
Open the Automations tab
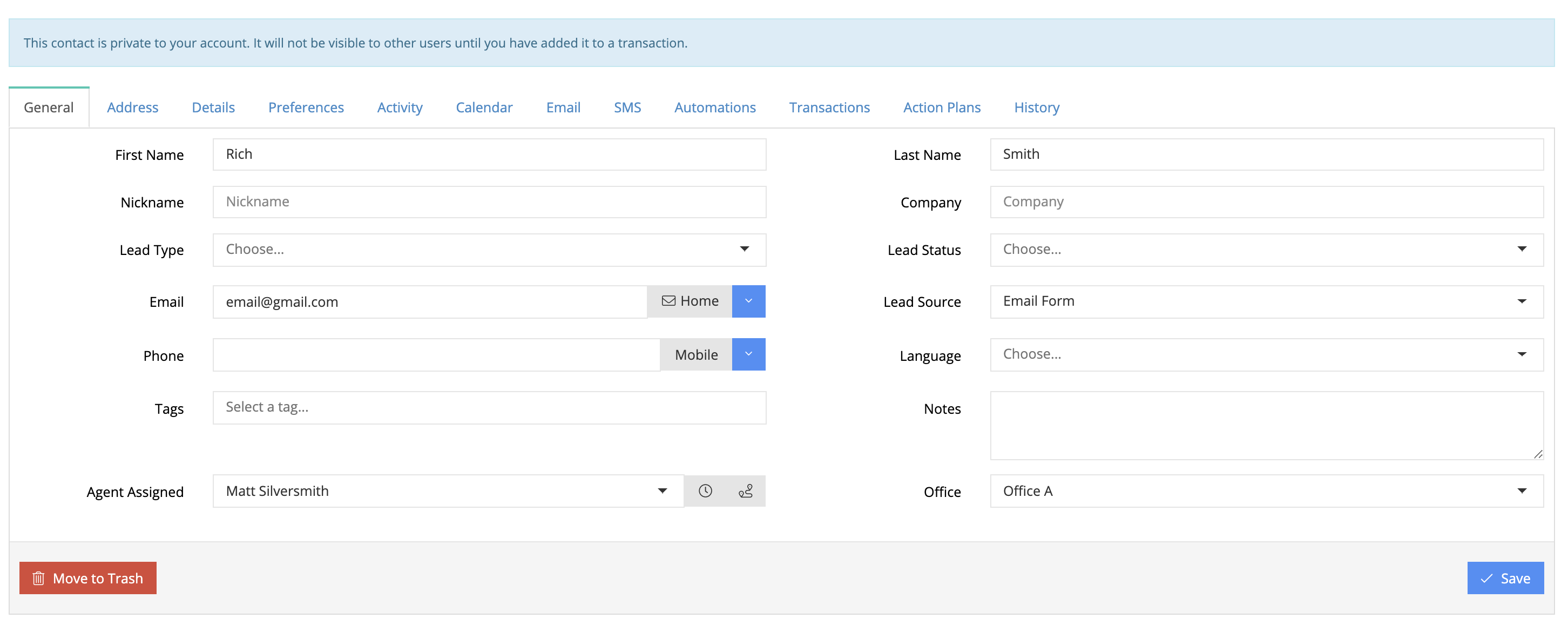(714, 108)
